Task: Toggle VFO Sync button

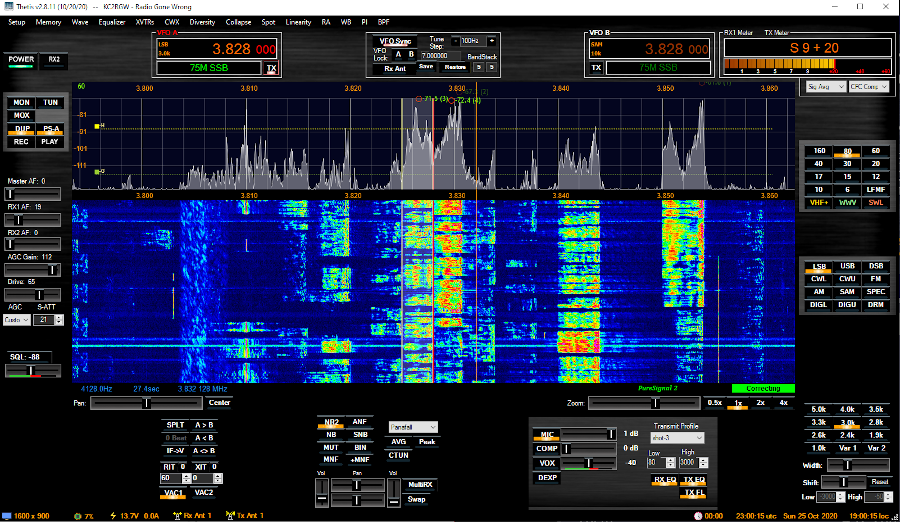Action: [395, 42]
